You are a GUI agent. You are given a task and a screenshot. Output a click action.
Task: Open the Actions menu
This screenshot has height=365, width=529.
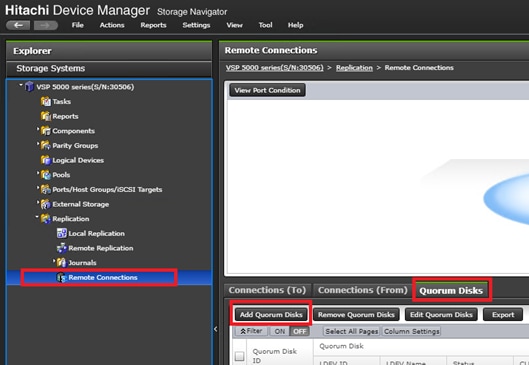coord(112,25)
